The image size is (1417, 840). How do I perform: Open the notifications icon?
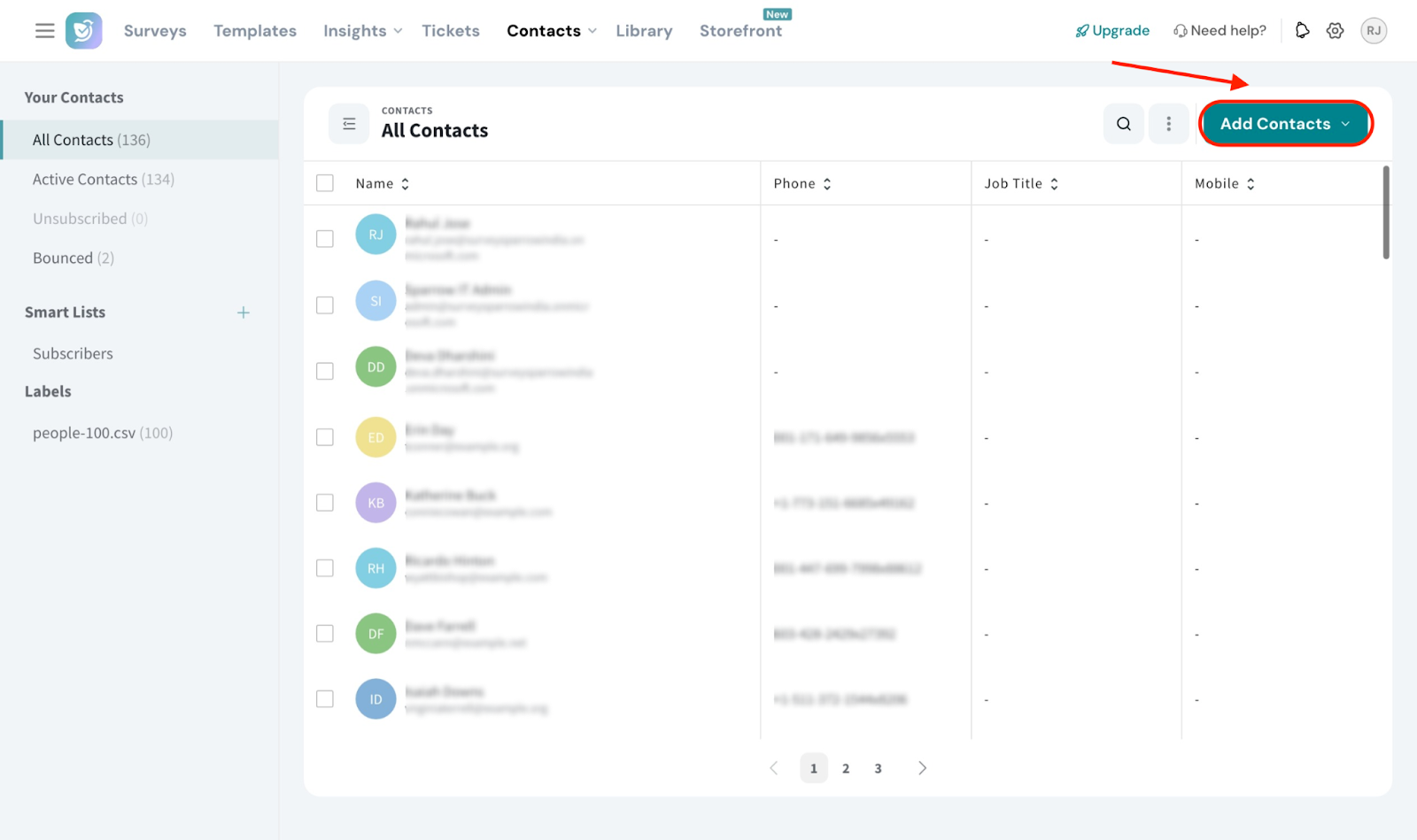(x=1302, y=31)
